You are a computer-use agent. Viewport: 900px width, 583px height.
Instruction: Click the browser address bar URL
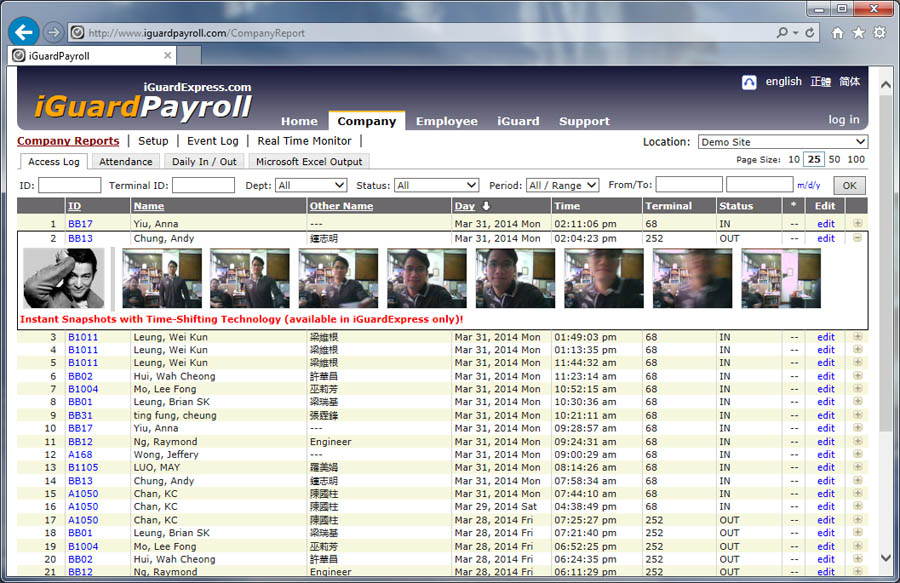196,33
